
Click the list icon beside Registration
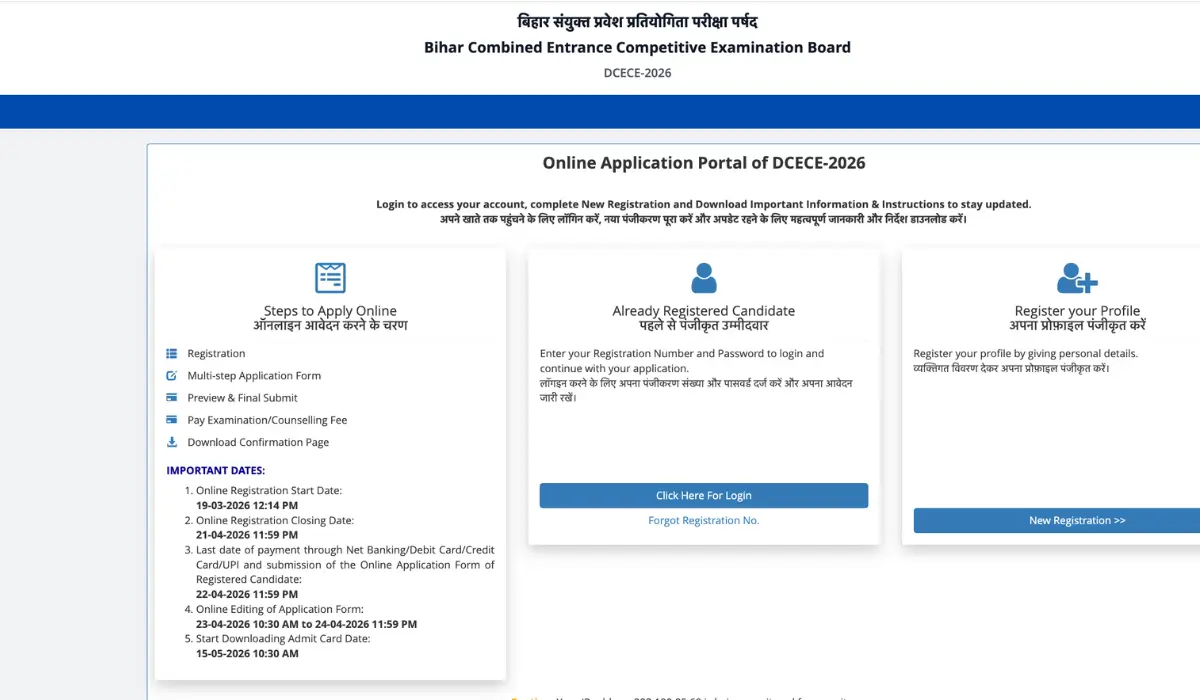[171, 354]
